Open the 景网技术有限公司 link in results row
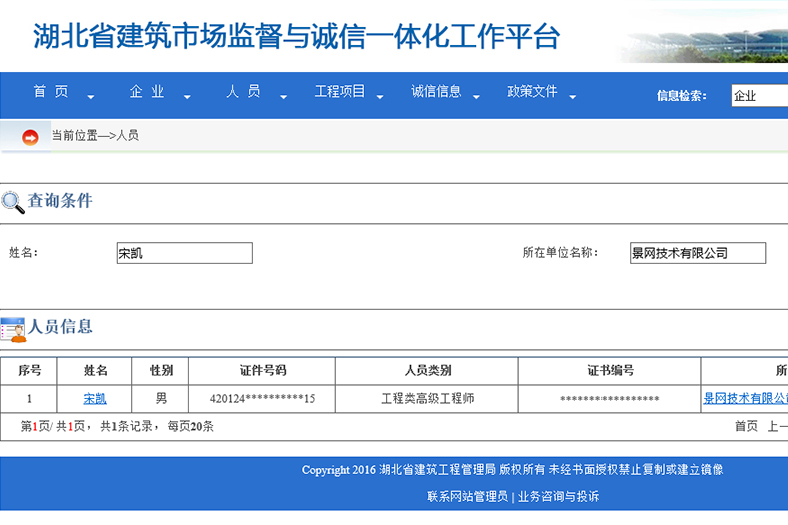Viewport: 788px width, 525px height. 745,399
